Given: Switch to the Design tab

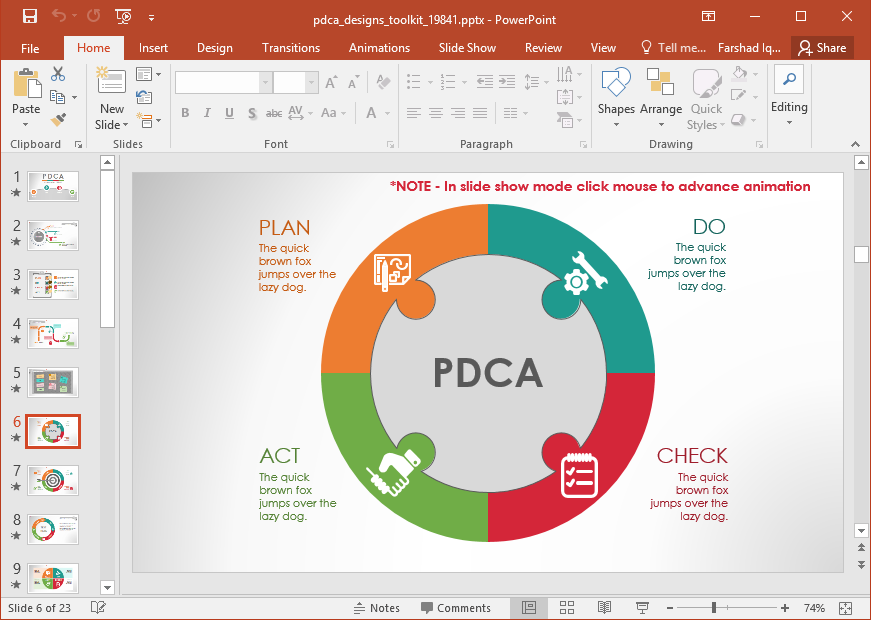Looking at the screenshot, I should click(214, 48).
